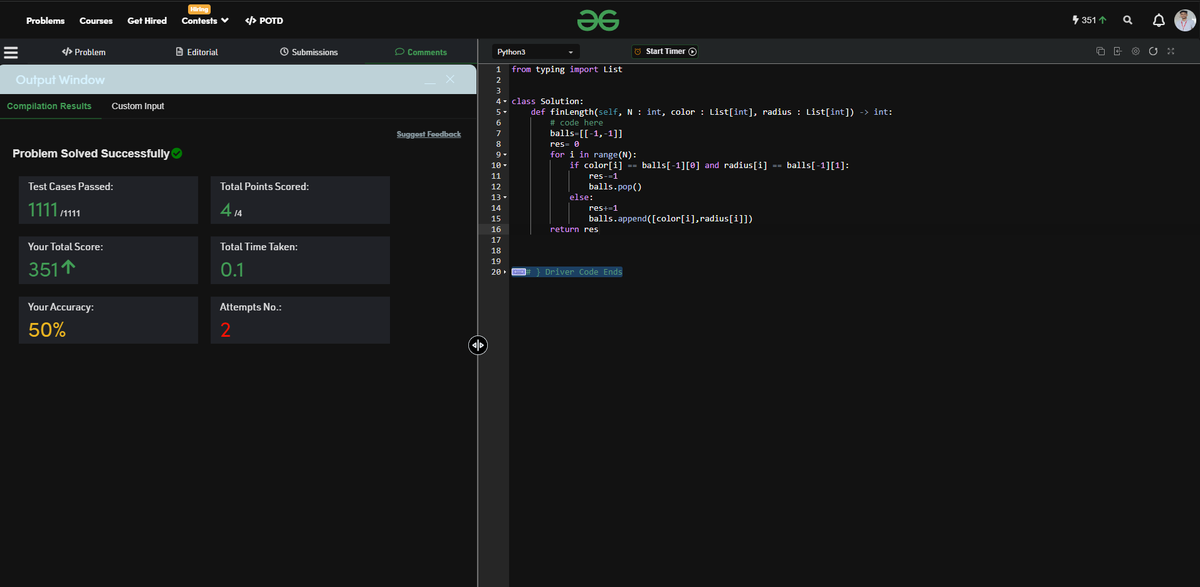Collapse the for loop fold at line 9
Viewport: 1200px width, 587px height.
507,154
